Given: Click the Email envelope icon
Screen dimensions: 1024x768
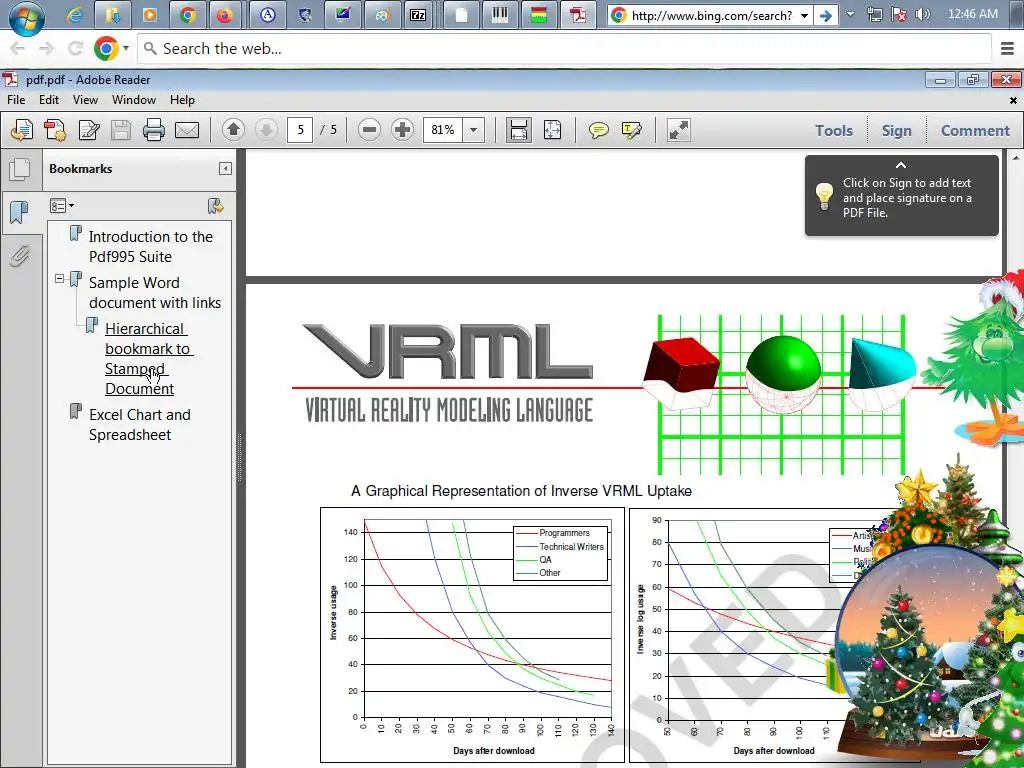Looking at the screenshot, I should click(x=187, y=130).
